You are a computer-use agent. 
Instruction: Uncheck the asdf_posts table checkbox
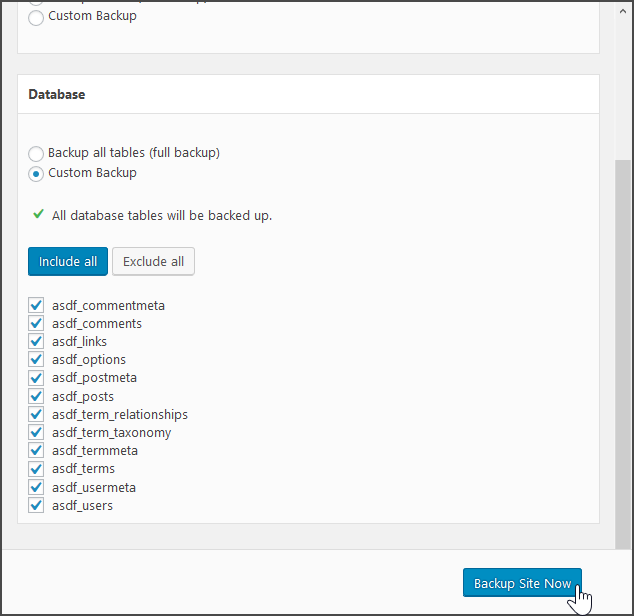point(36,396)
